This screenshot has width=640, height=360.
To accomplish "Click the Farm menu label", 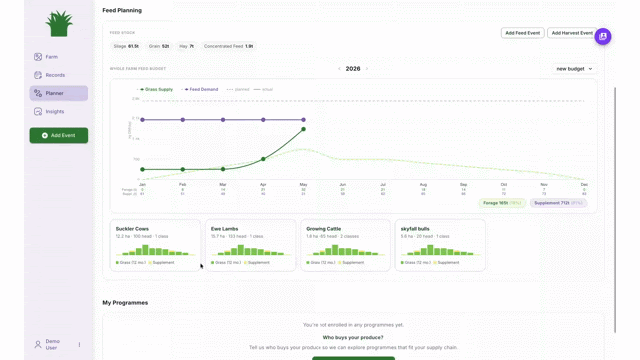I will point(51,57).
